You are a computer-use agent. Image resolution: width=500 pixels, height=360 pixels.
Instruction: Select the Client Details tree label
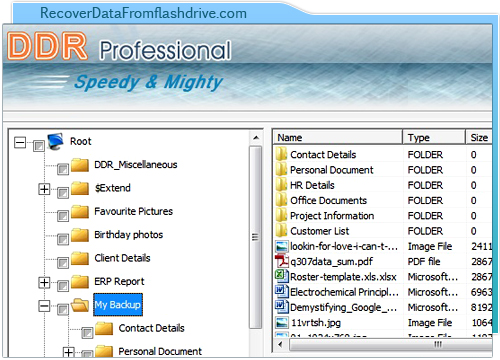[122, 258]
